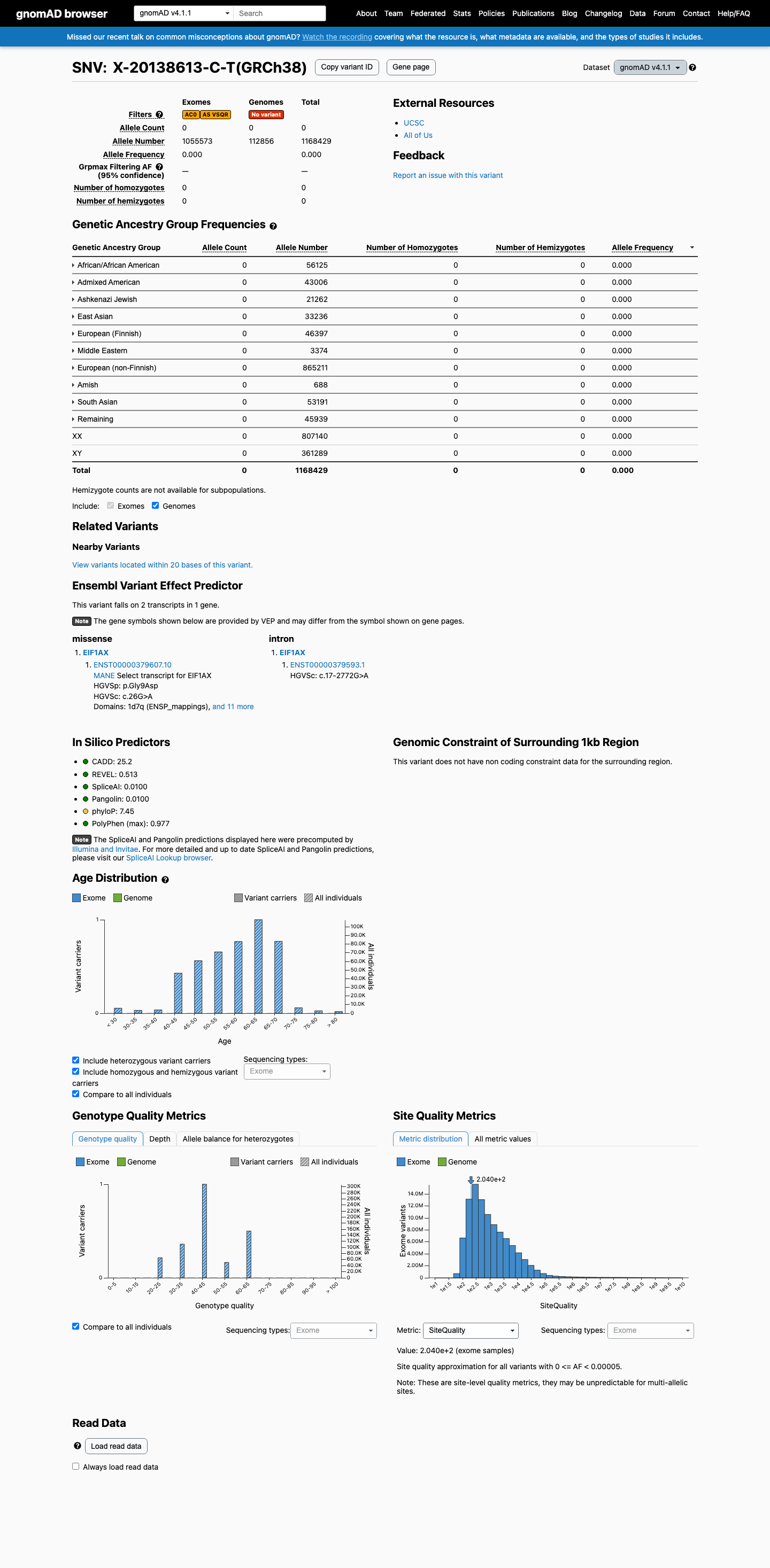Open View variants located within 20 bases link

pos(162,565)
